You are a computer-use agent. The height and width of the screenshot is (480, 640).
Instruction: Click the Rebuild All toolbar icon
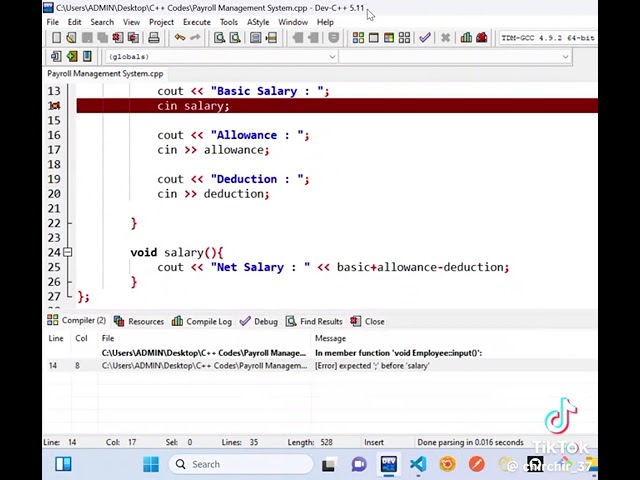[404, 38]
